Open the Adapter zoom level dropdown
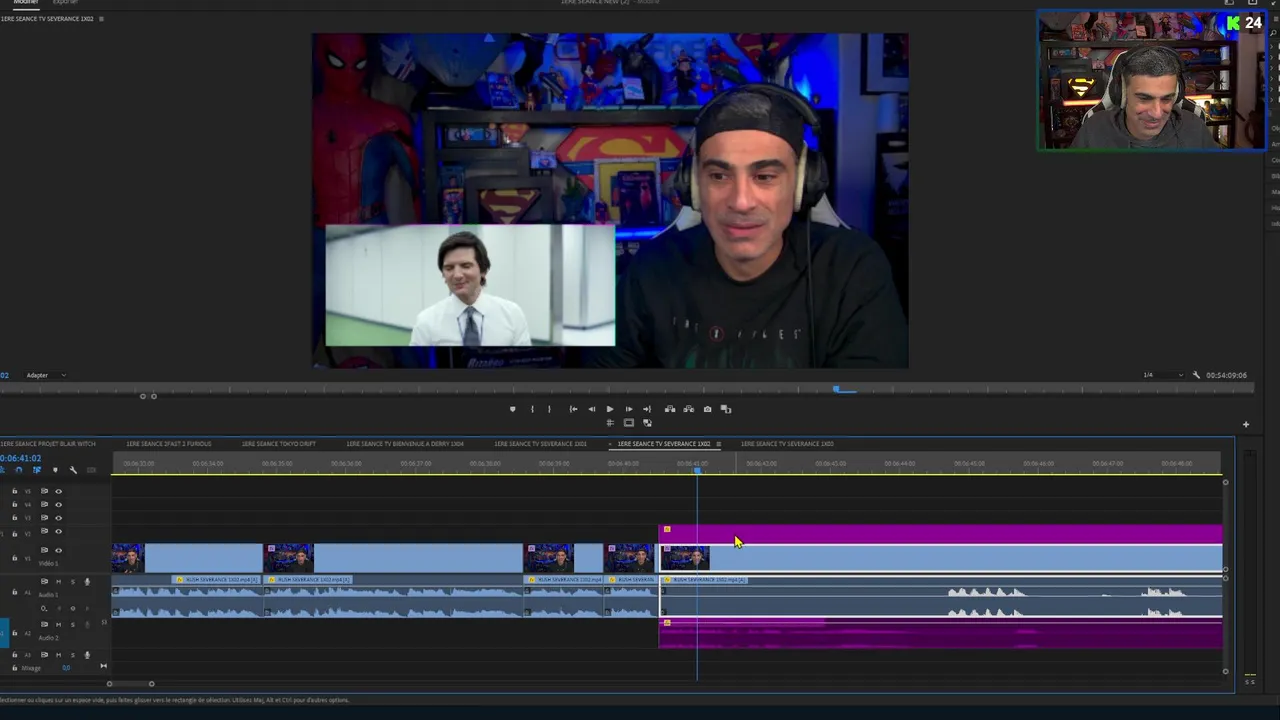The image size is (1280, 720). [x=45, y=375]
